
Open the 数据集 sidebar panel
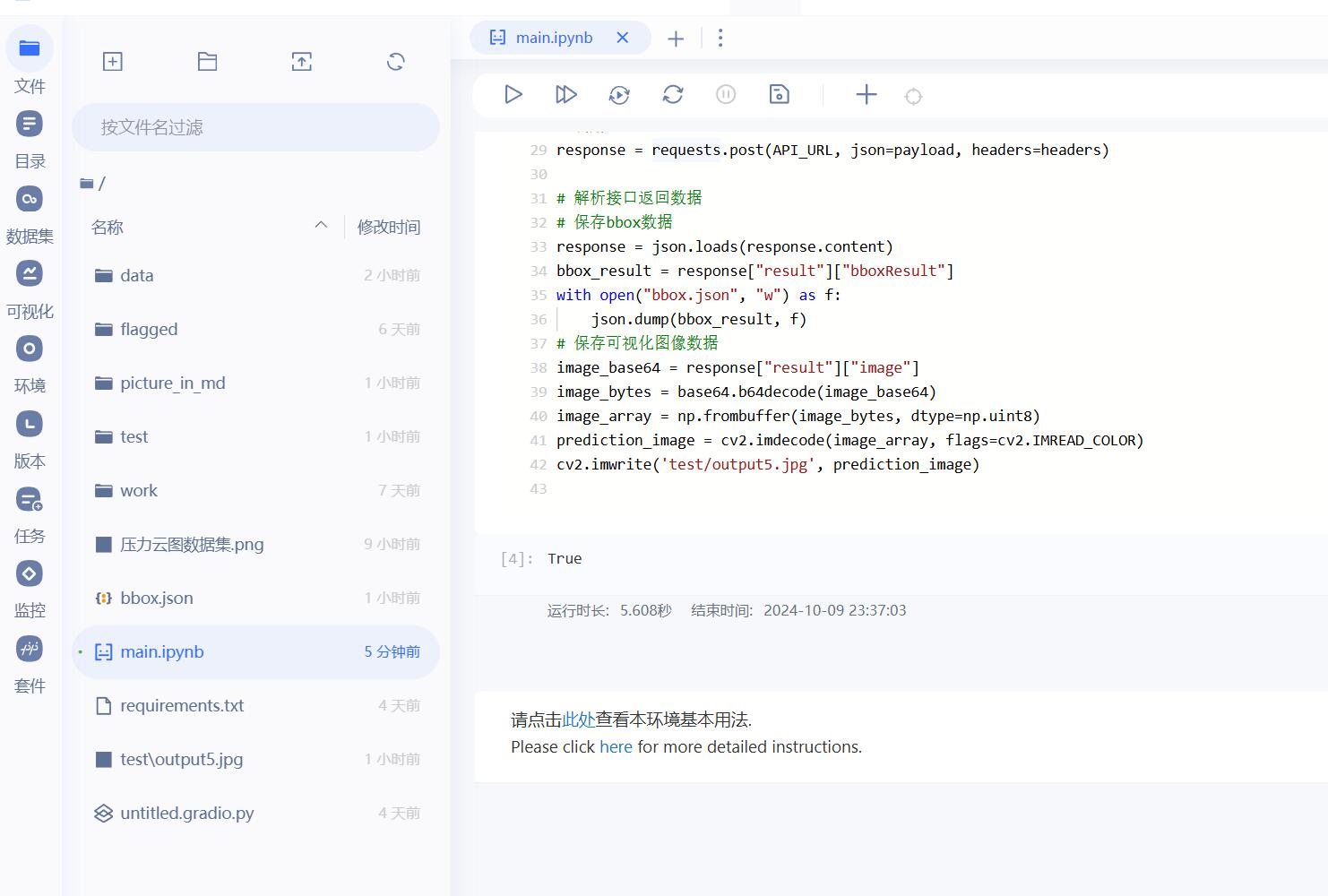(30, 215)
